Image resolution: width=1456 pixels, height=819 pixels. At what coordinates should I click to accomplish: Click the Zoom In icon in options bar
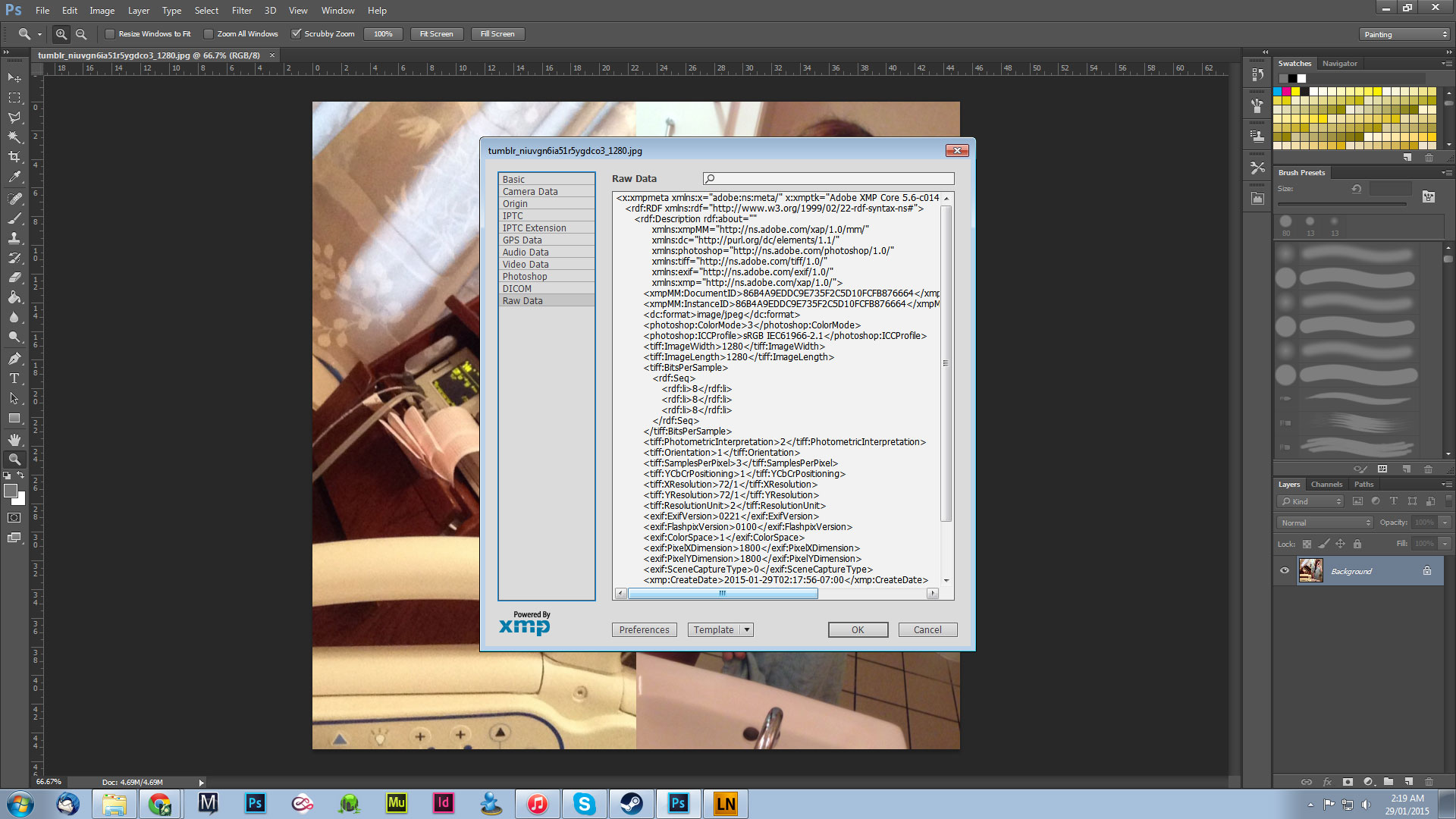coord(61,34)
